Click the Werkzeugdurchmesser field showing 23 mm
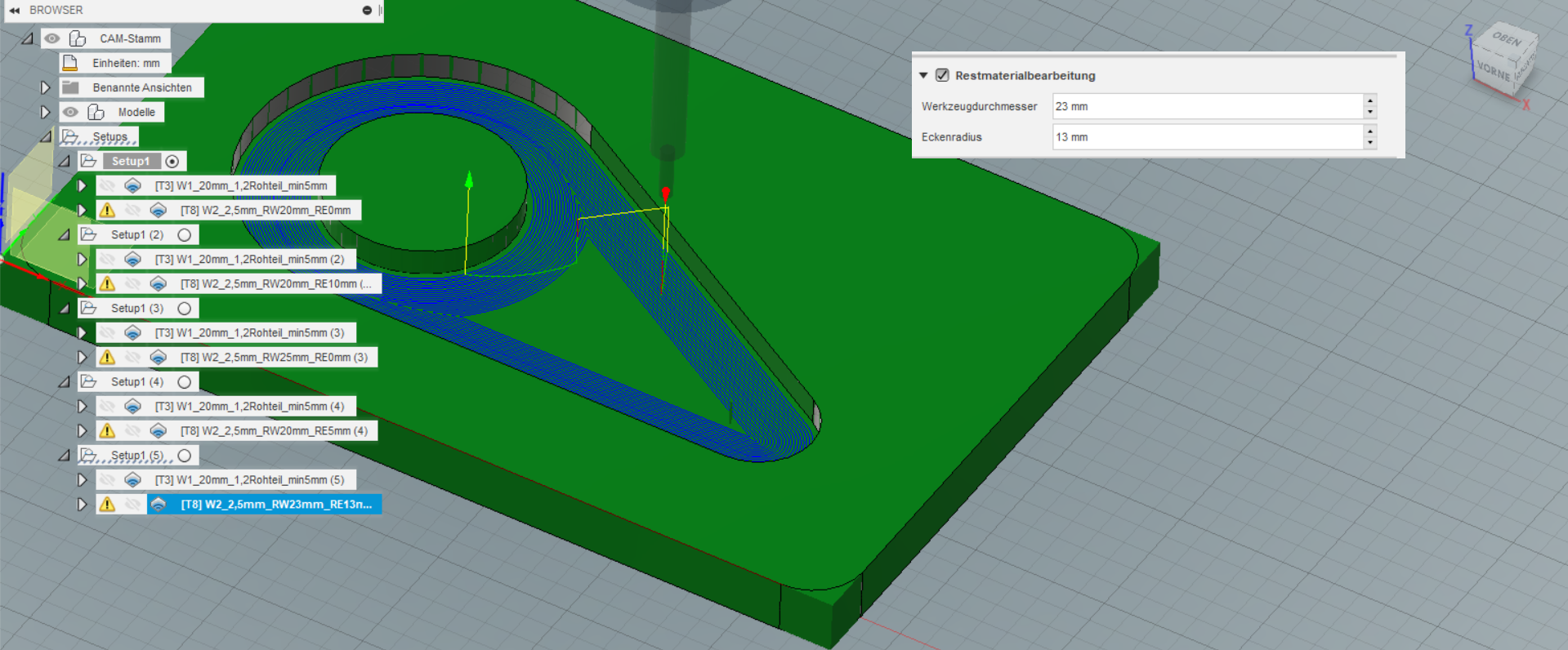The image size is (1568, 650). click(x=1208, y=106)
